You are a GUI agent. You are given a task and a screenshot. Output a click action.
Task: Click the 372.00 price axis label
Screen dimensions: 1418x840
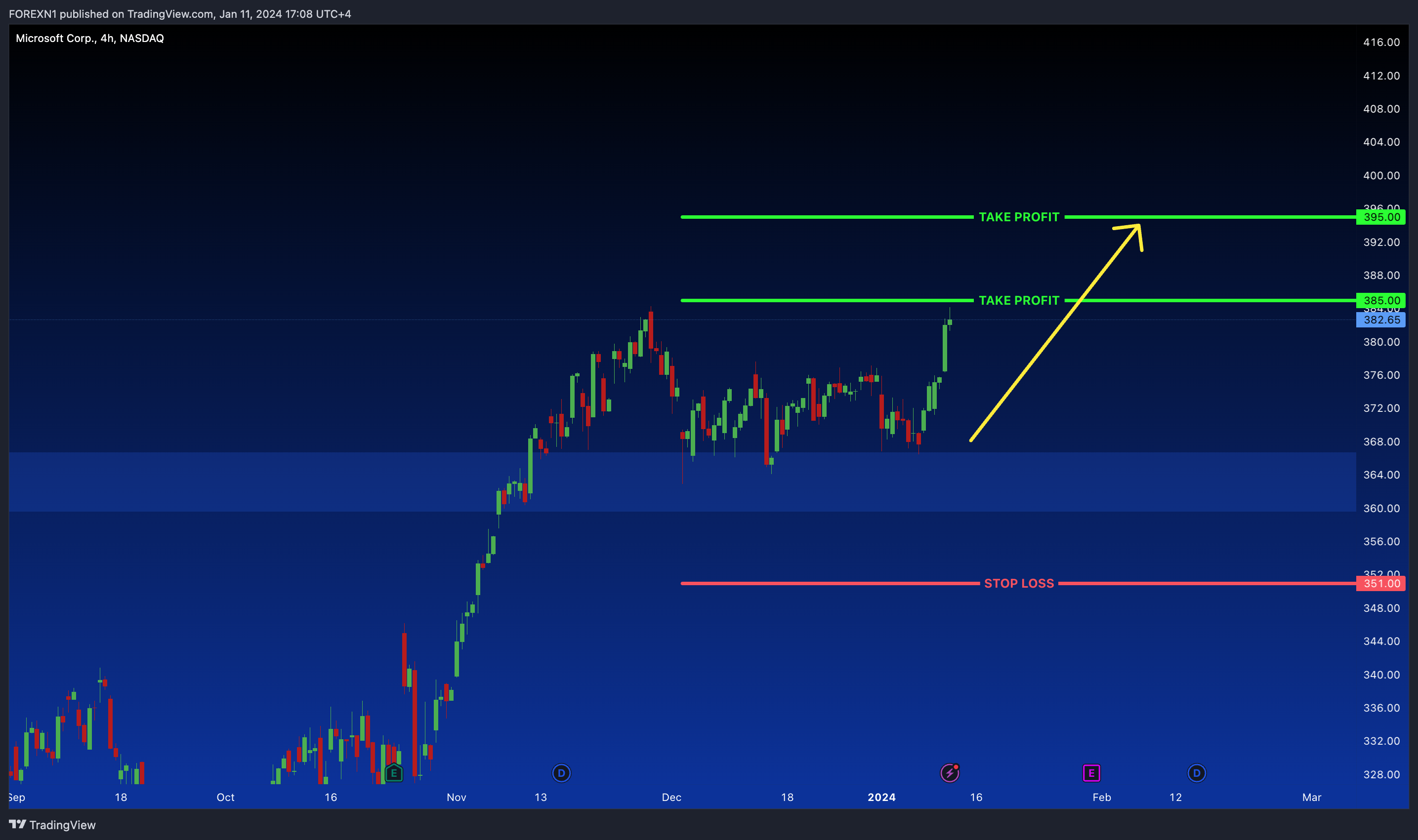(x=1381, y=408)
